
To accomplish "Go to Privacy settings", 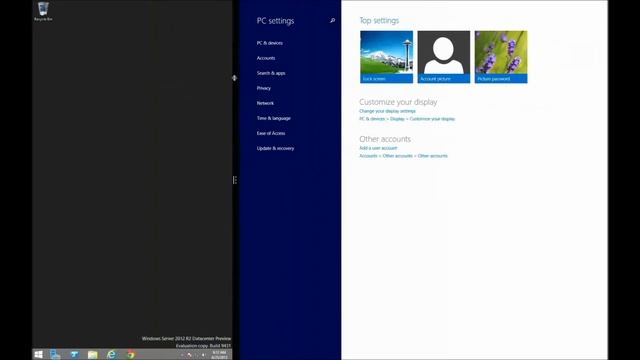I will point(264,88).
